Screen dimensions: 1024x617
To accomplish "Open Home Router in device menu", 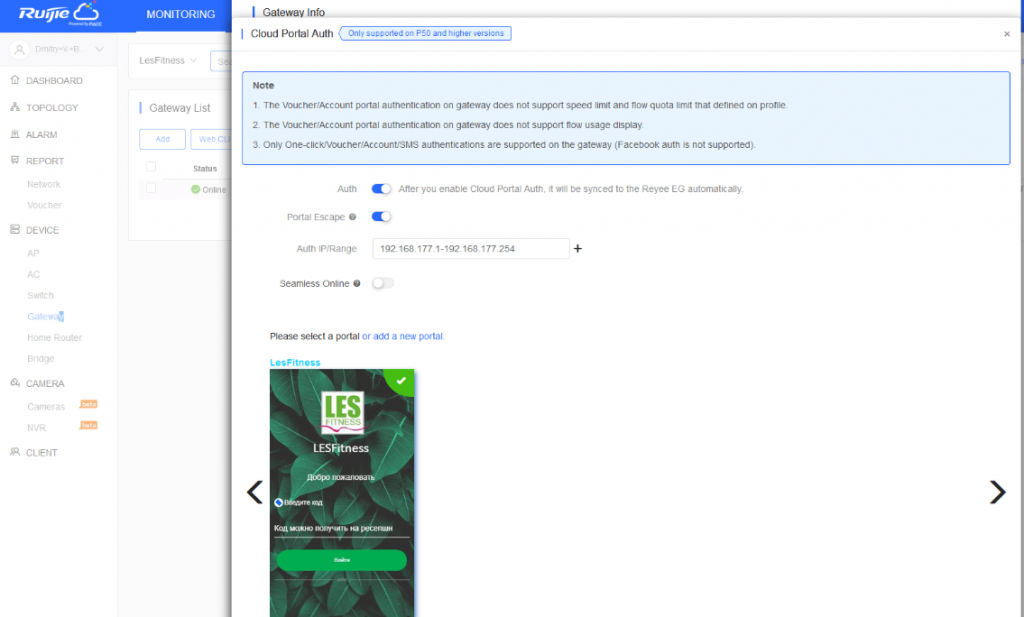I will 54,338.
